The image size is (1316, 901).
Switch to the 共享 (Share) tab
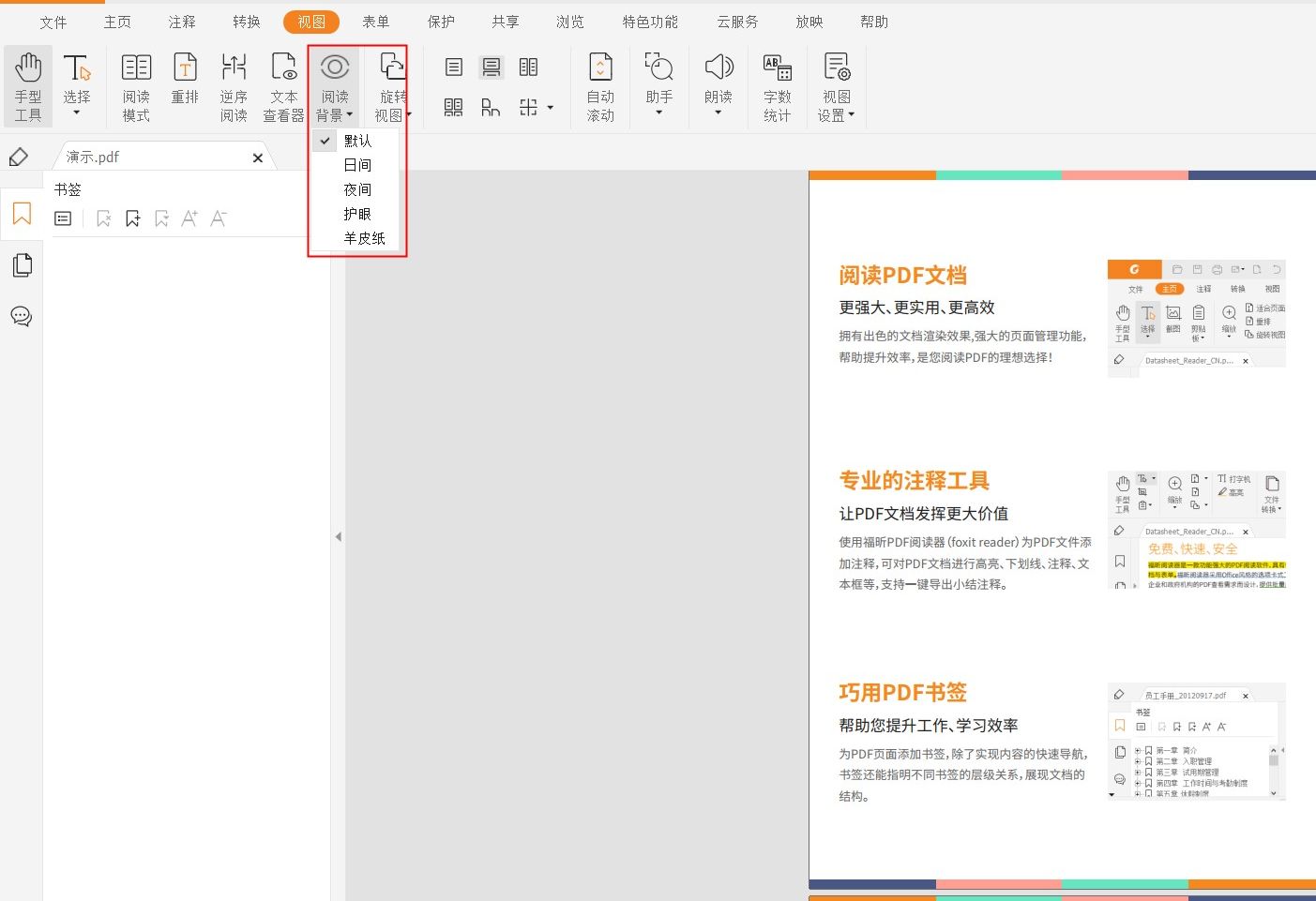tap(506, 22)
